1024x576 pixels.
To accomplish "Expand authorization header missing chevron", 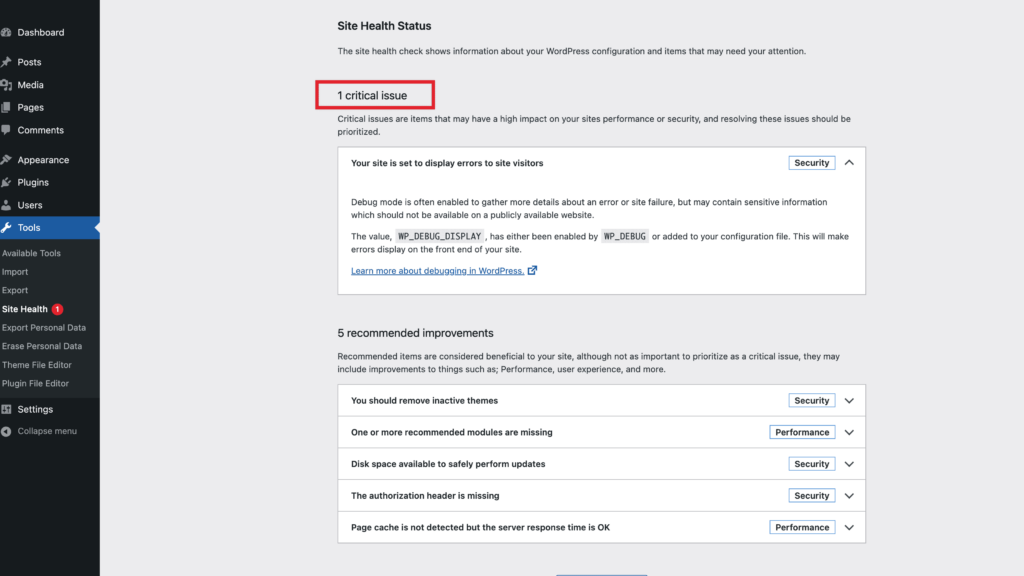I will [849, 496].
